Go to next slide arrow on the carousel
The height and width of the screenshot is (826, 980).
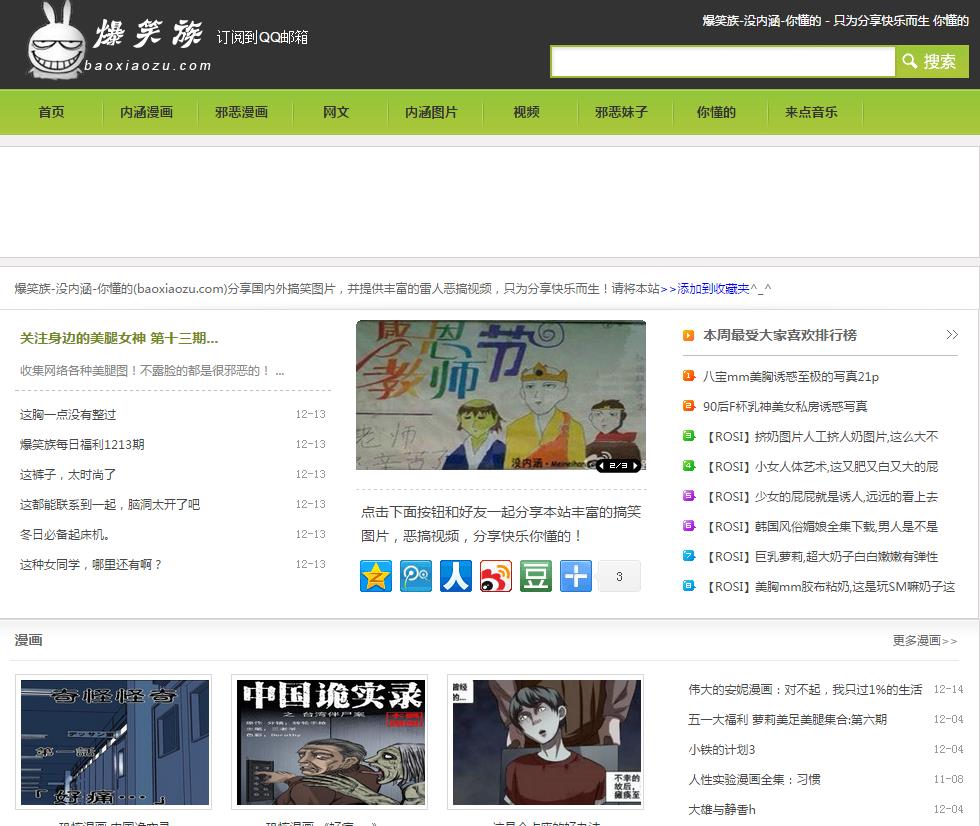635,465
